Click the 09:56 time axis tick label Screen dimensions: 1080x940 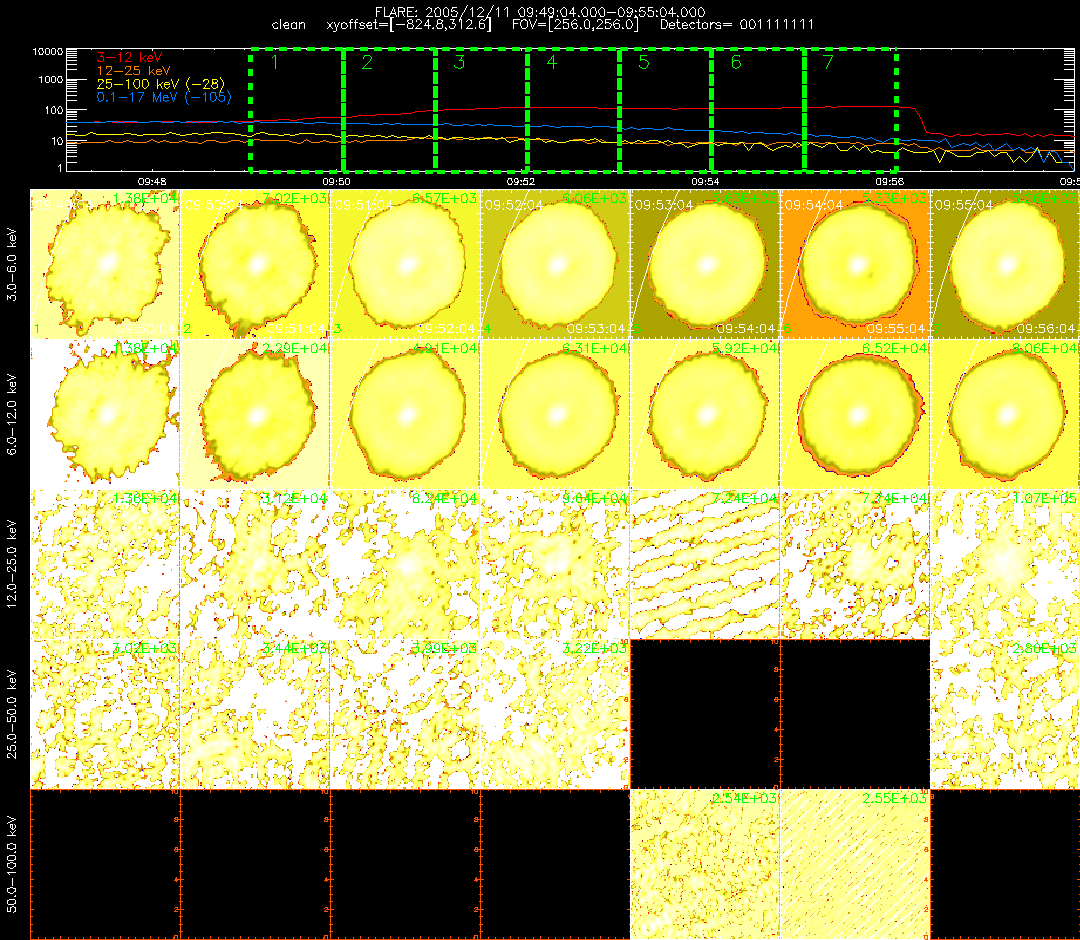(x=890, y=182)
